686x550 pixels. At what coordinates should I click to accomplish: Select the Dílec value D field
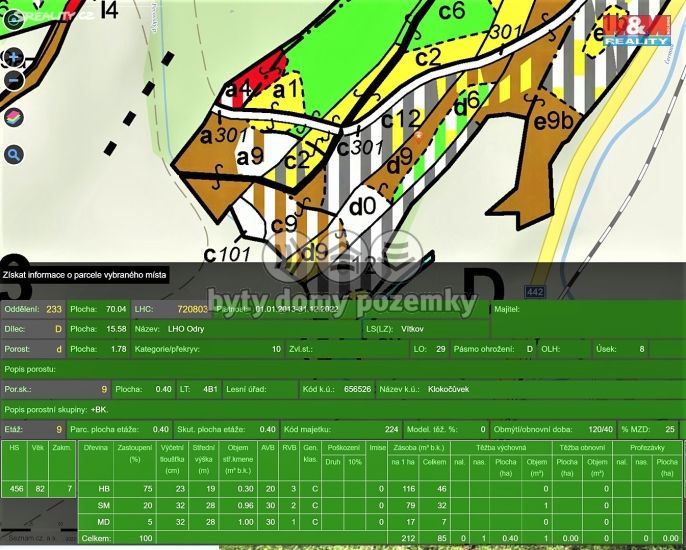tap(58, 329)
